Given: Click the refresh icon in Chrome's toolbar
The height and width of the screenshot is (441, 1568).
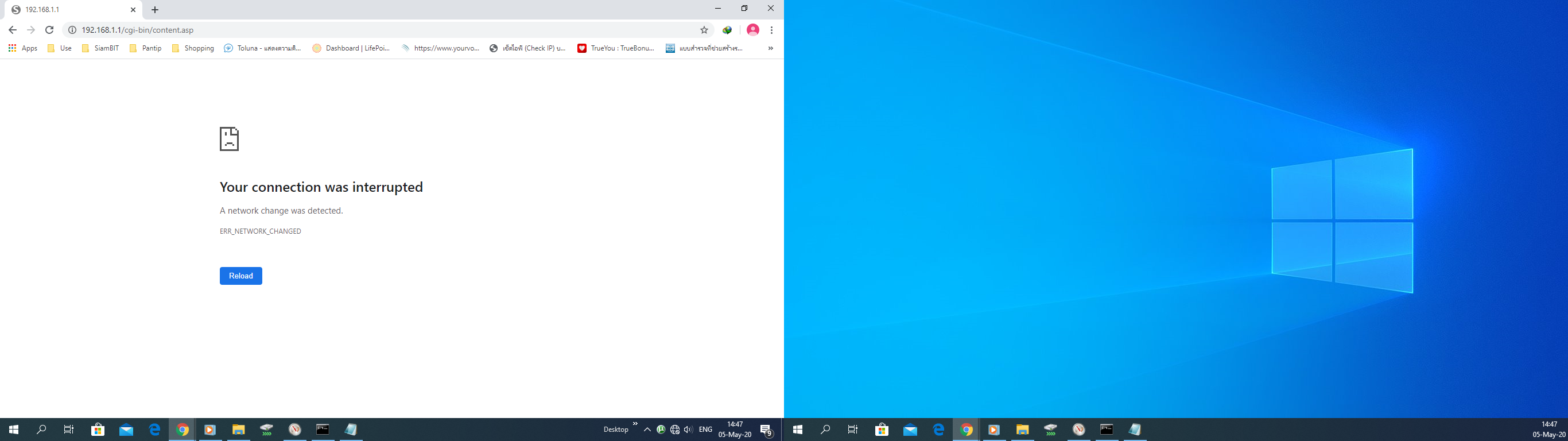Looking at the screenshot, I should click(49, 30).
